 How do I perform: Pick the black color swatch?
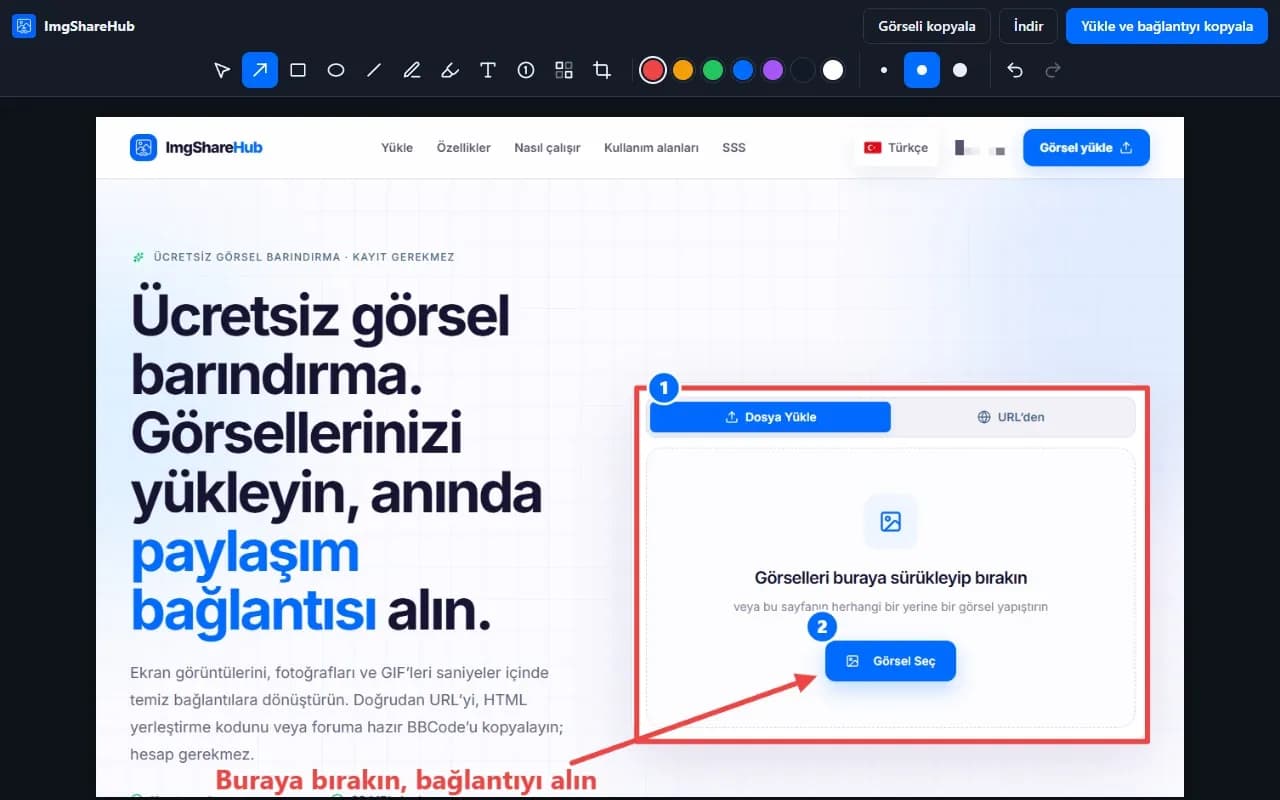(x=803, y=70)
